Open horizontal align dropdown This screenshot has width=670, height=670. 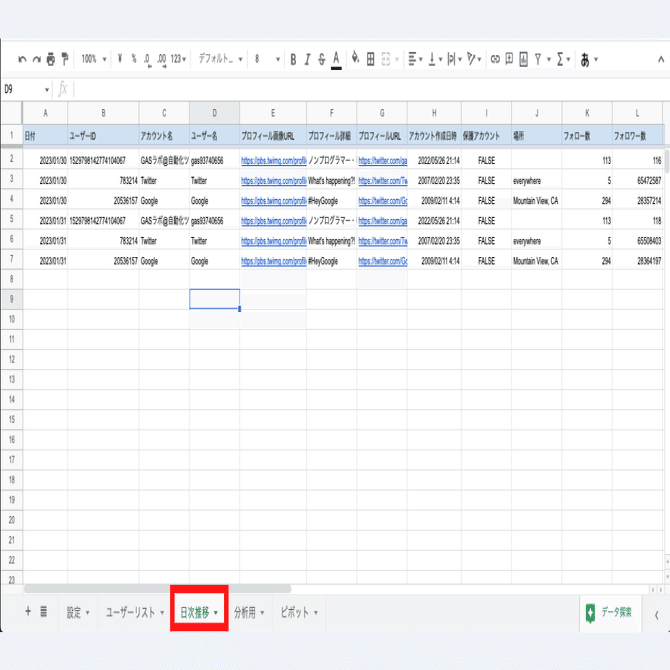tap(415, 59)
